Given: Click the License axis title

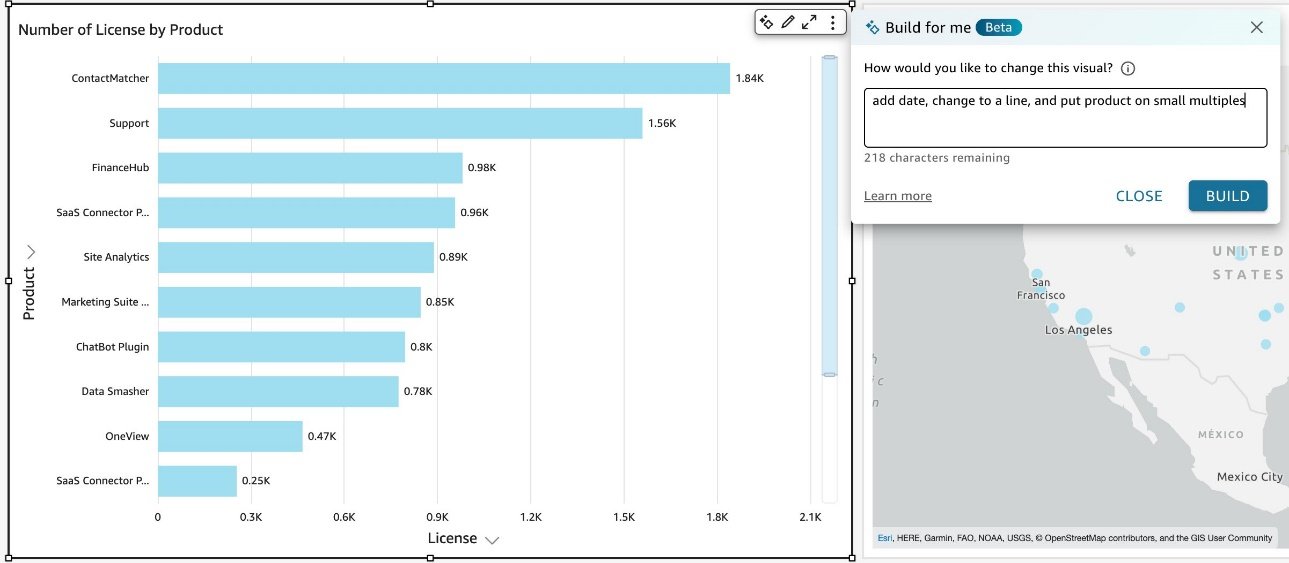Looking at the screenshot, I should point(453,538).
